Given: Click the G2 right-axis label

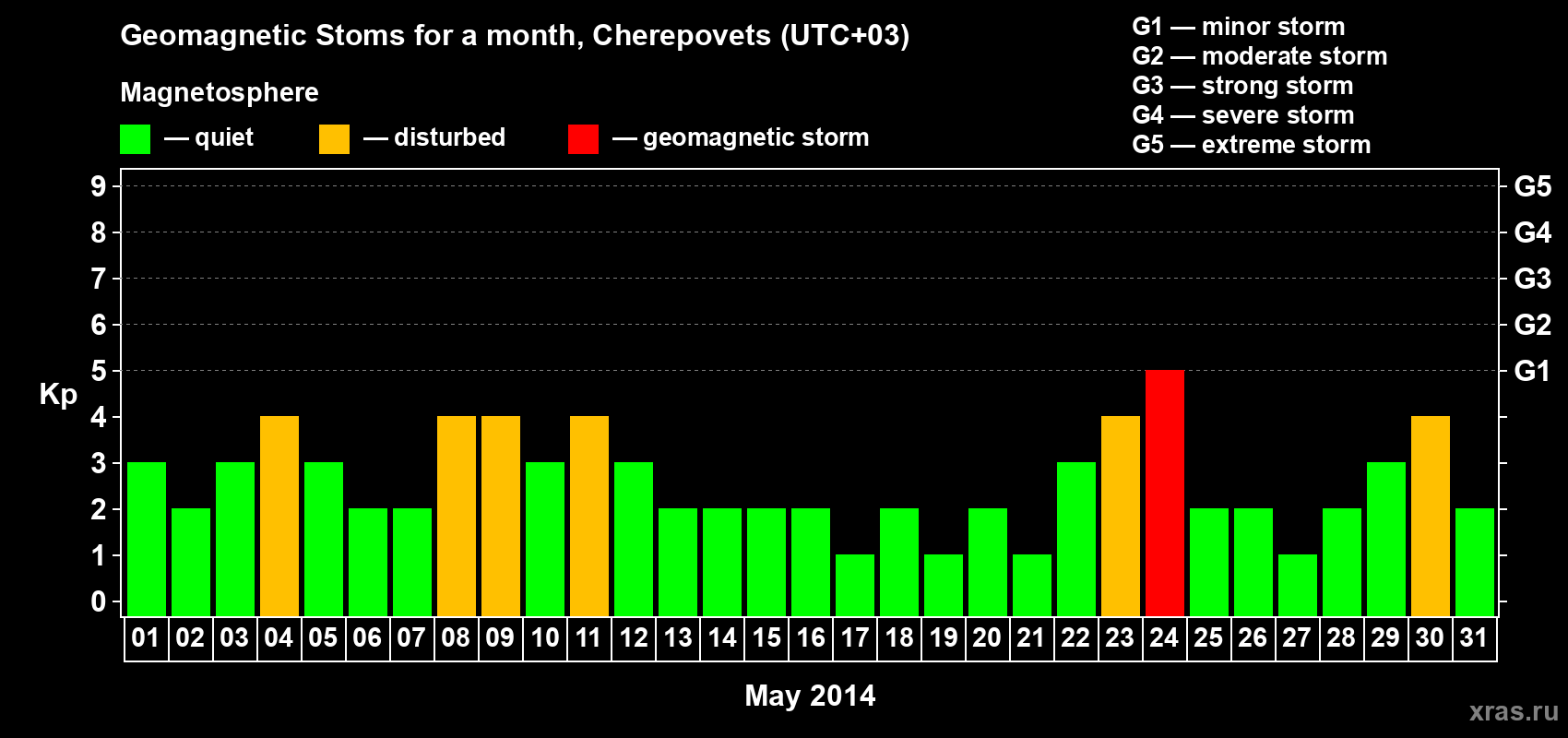Looking at the screenshot, I should (x=1533, y=325).
